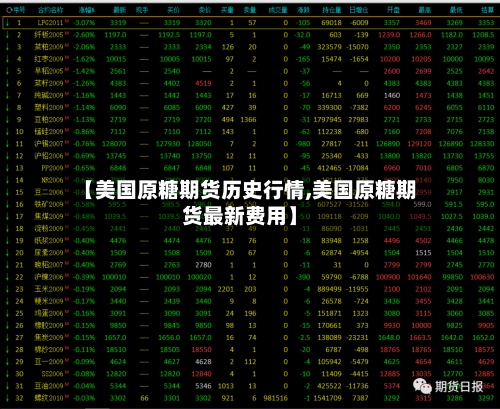Open the 玉米2009 contract row
The image size is (500, 409).
click(x=250, y=289)
